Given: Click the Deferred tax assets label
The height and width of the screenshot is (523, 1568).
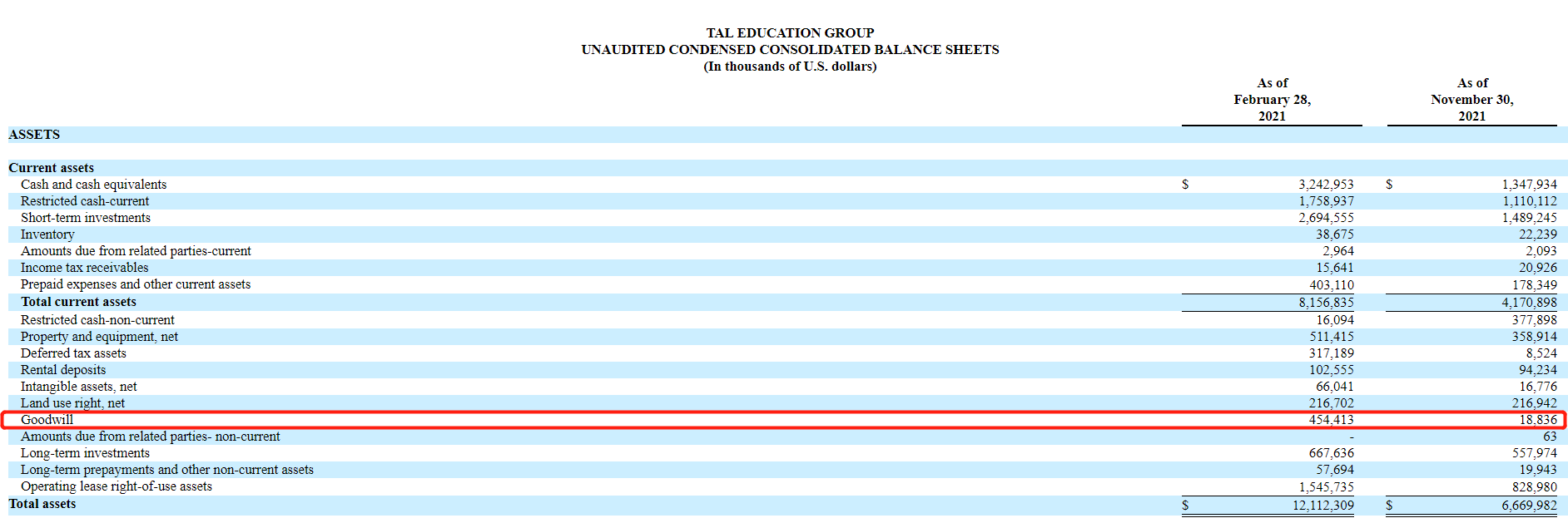Looking at the screenshot, I should (x=73, y=353).
